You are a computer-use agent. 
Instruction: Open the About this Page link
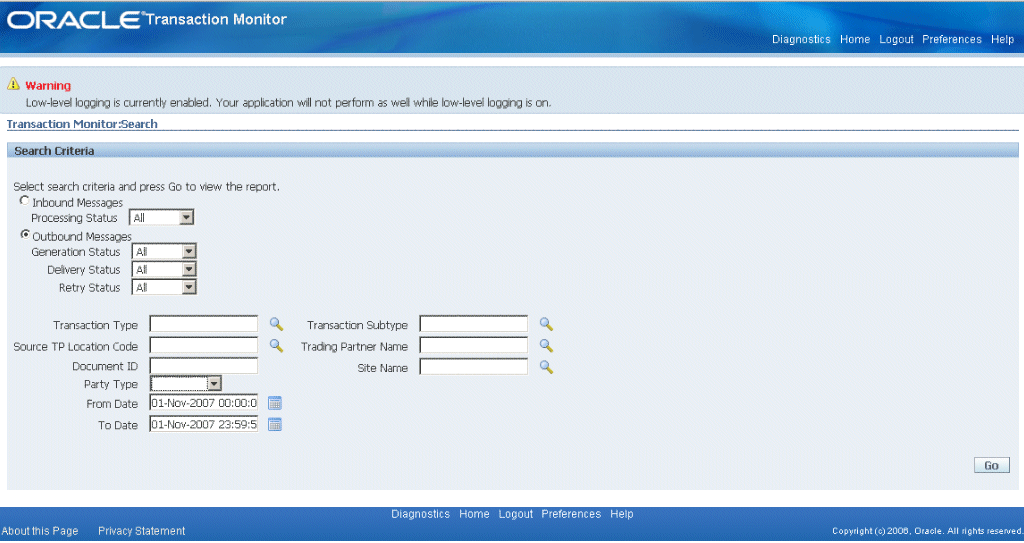point(40,531)
